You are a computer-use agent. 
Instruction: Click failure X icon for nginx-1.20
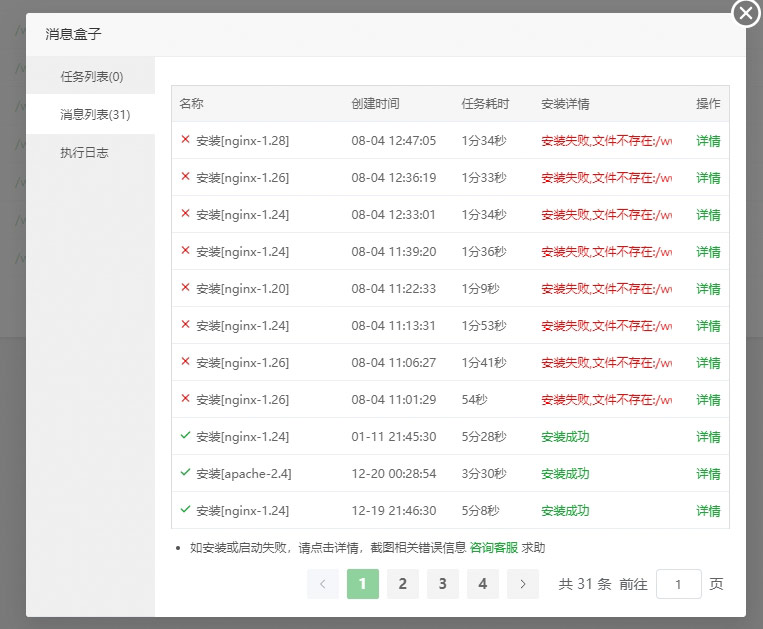pos(185,288)
